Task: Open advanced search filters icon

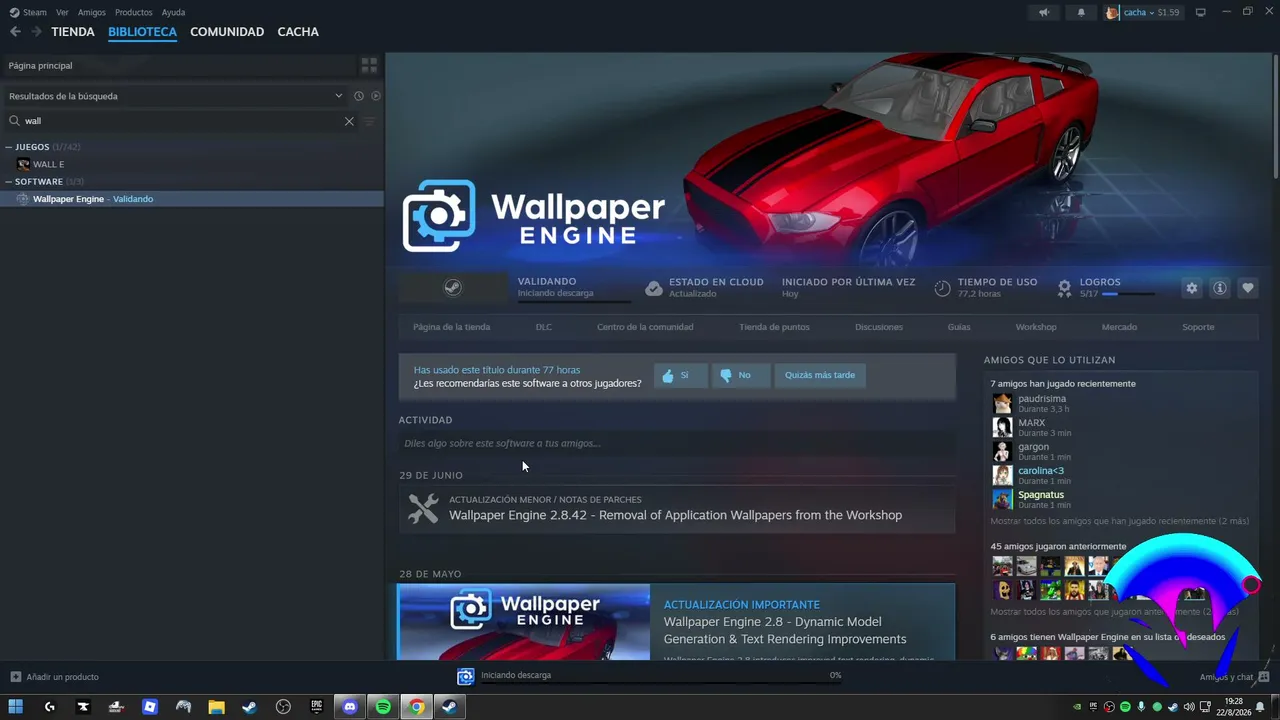Action: click(369, 121)
